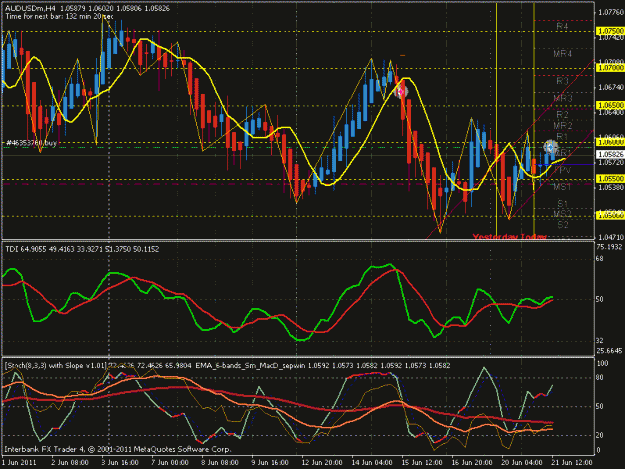
Task: Click the '14 Jun 04:00' time axis label
Action: [x=372, y=463]
